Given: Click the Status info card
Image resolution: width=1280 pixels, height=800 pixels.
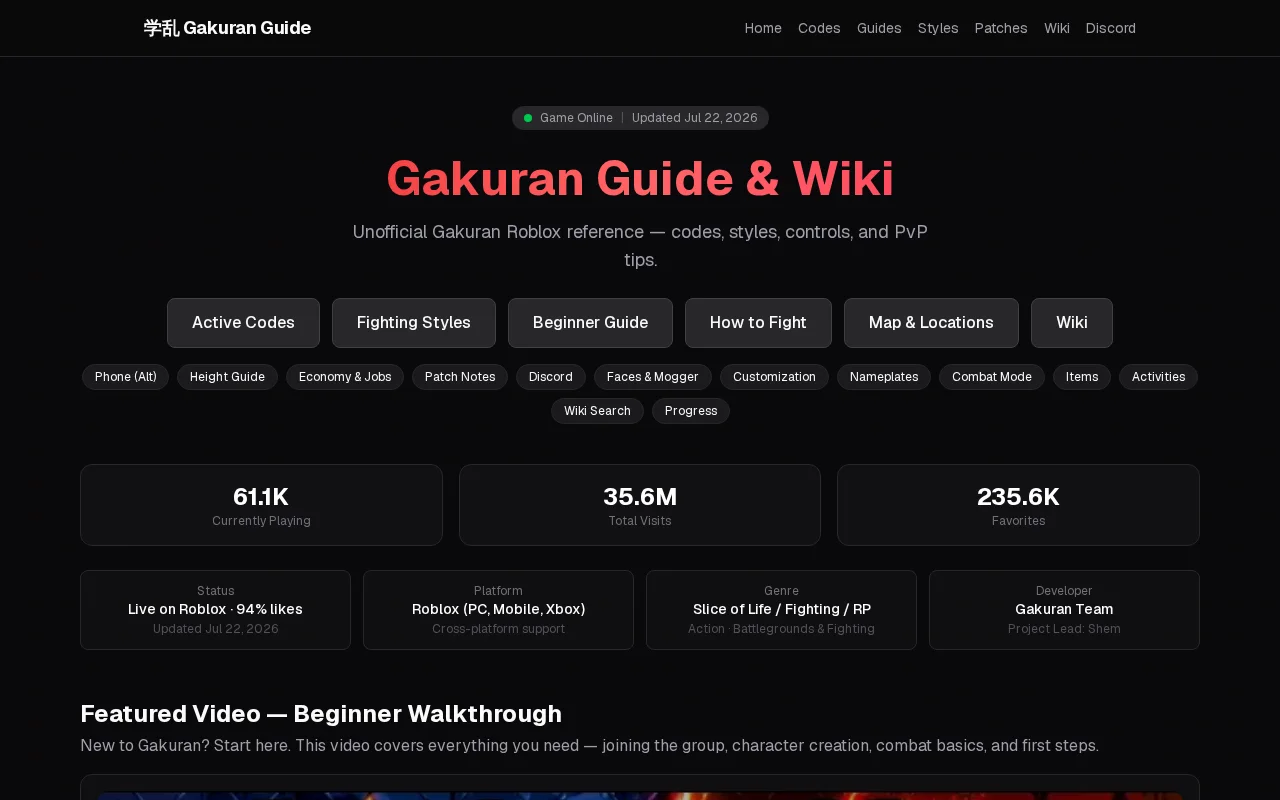Looking at the screenshot, I should click(215, 610).
